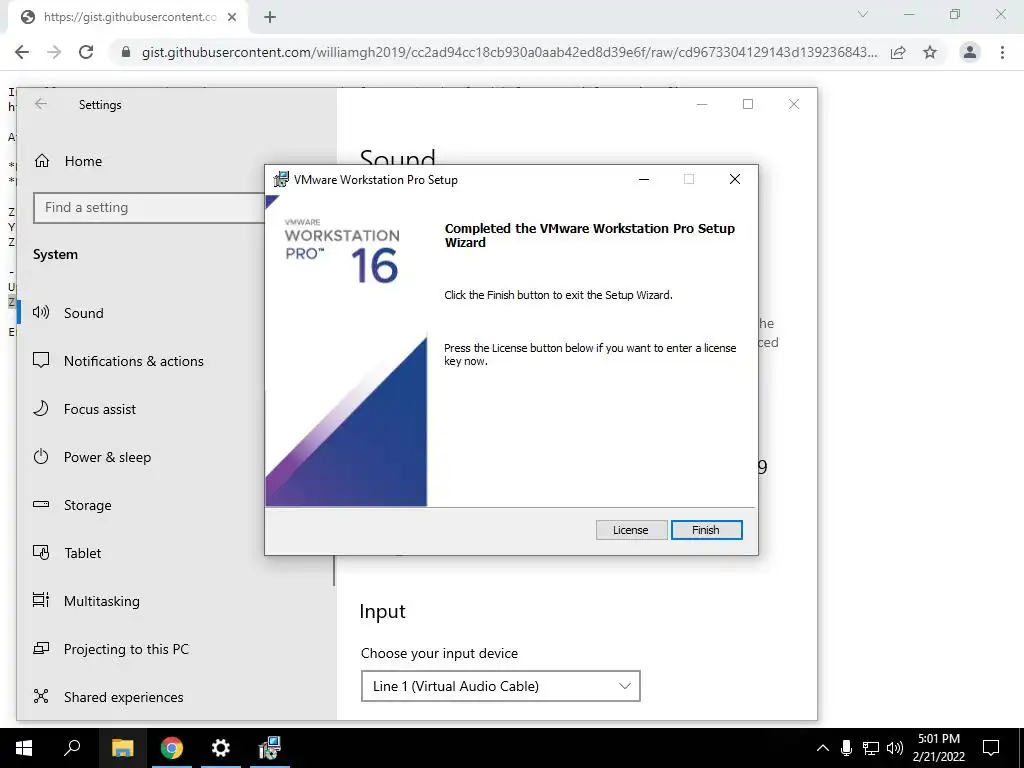Screen dimensions: 1024x768
Task: Switch to Settings from the taskbar gear icon
Action: click(221, 748)
